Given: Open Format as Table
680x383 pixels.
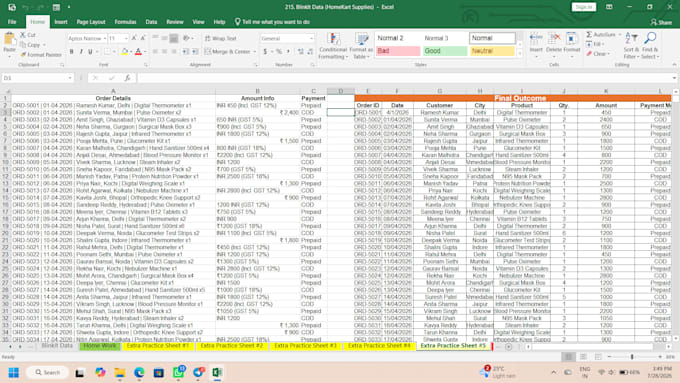Looking at the screenshot, I should point(361,46).
